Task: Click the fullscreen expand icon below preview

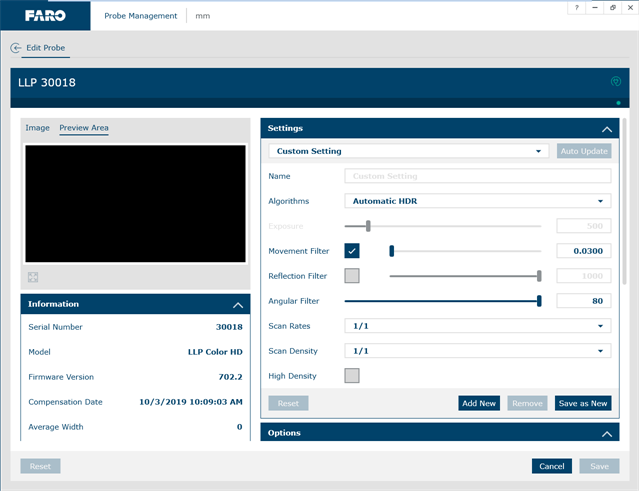Action: (33, 277)
